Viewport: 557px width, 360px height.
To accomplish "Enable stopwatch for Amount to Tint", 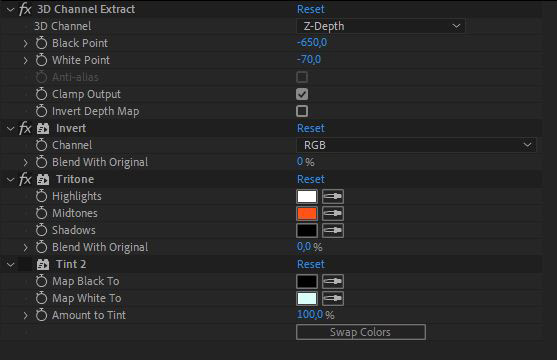I will click(x=41, y=315).
